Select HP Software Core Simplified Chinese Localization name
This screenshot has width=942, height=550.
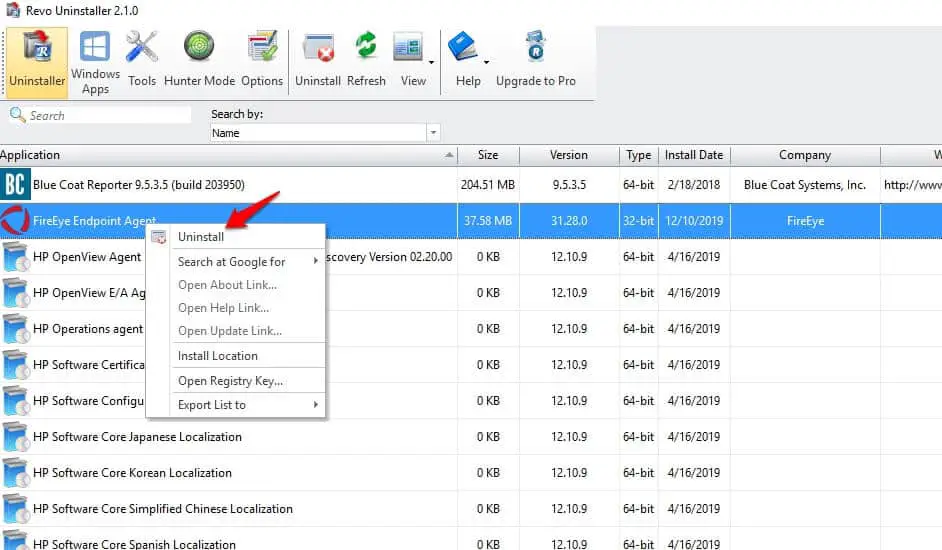pos(163,509)
